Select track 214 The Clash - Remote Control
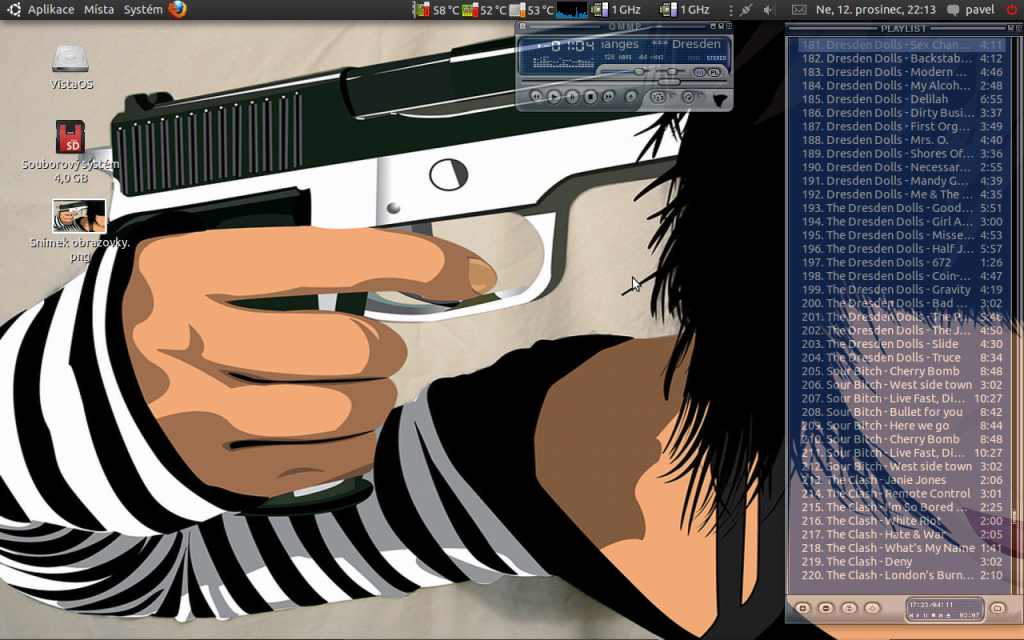 point(901,494)
